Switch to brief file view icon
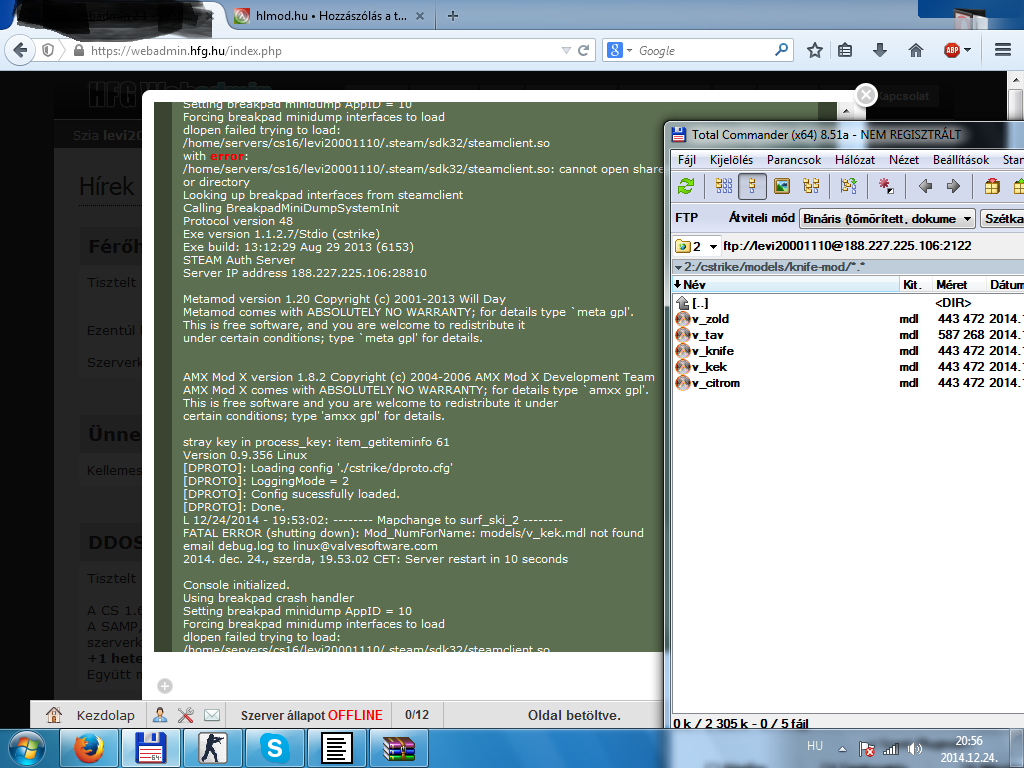The height and width of the screenshot is (768, 1024). tap(724, 186)
